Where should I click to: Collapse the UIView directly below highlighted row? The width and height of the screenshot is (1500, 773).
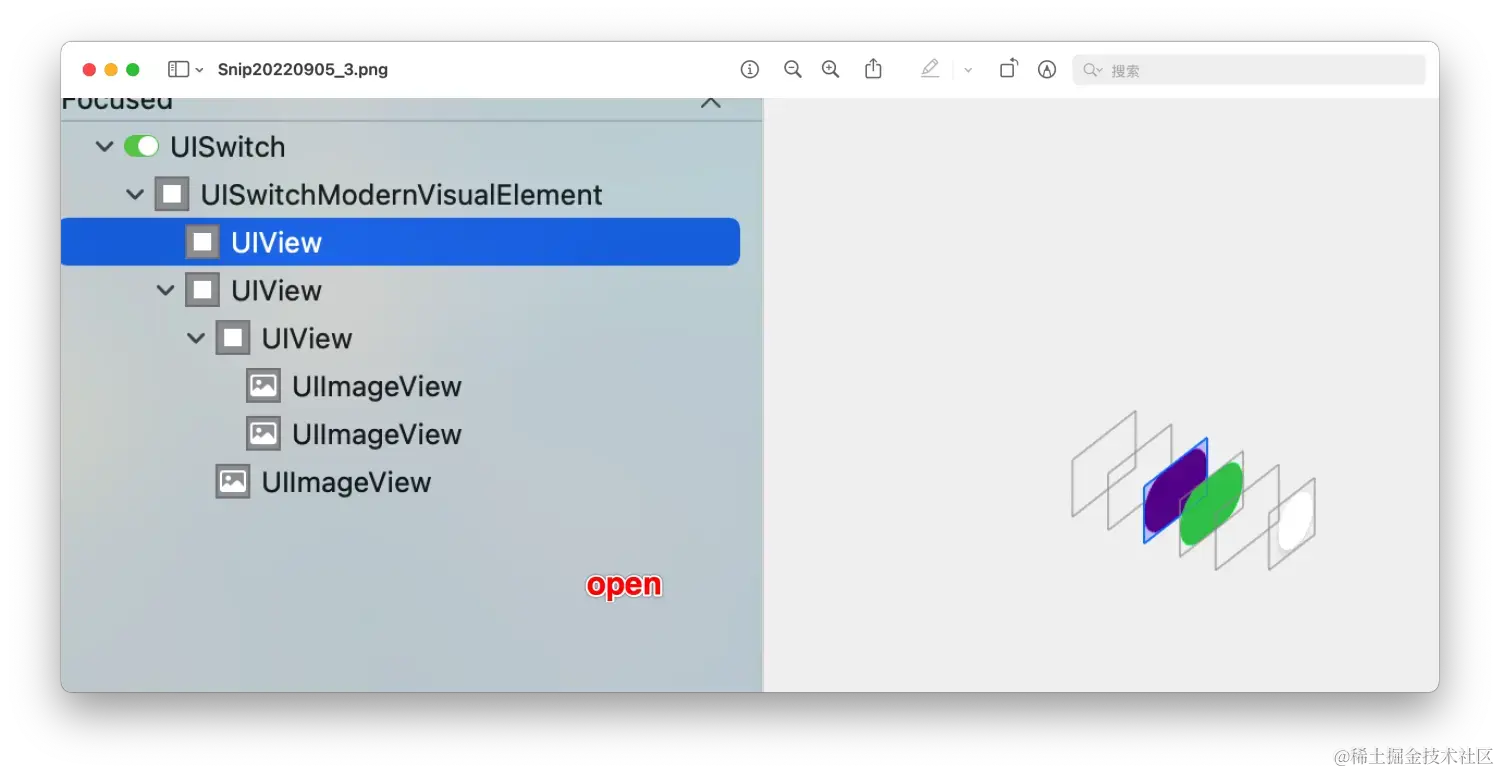(x=166, y=291)
